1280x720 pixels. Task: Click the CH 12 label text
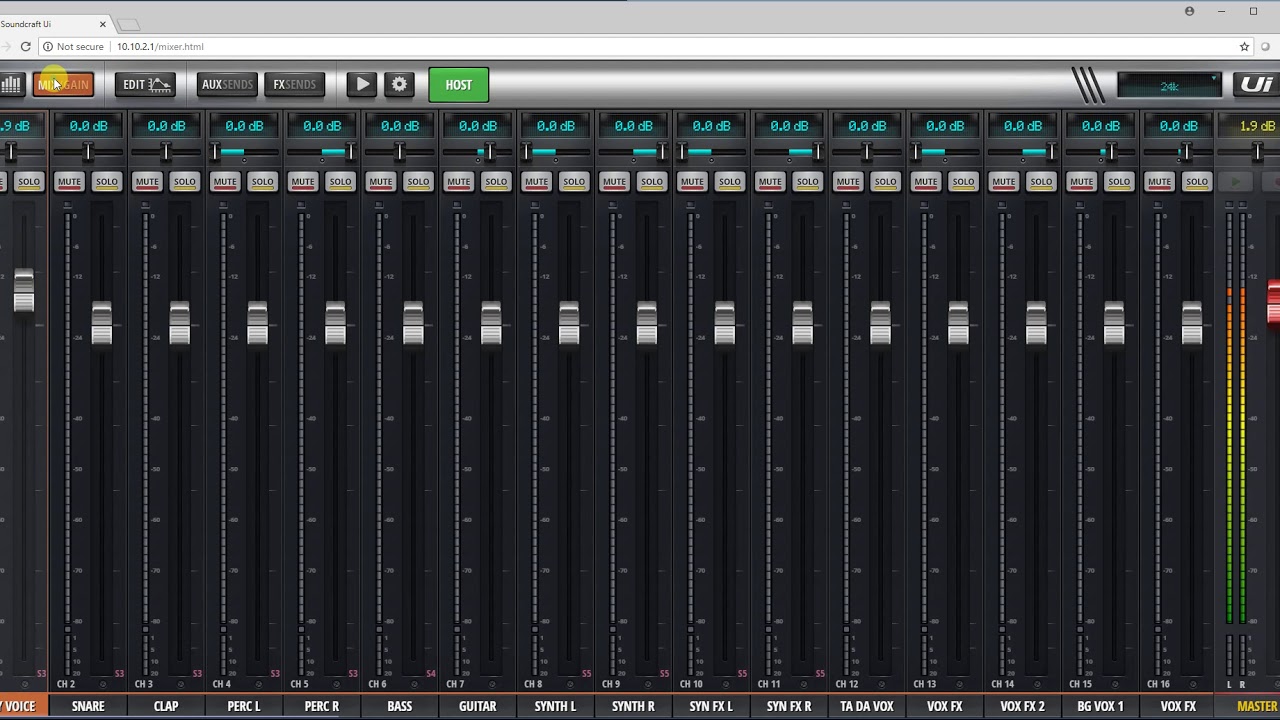[x=847, y=684]
